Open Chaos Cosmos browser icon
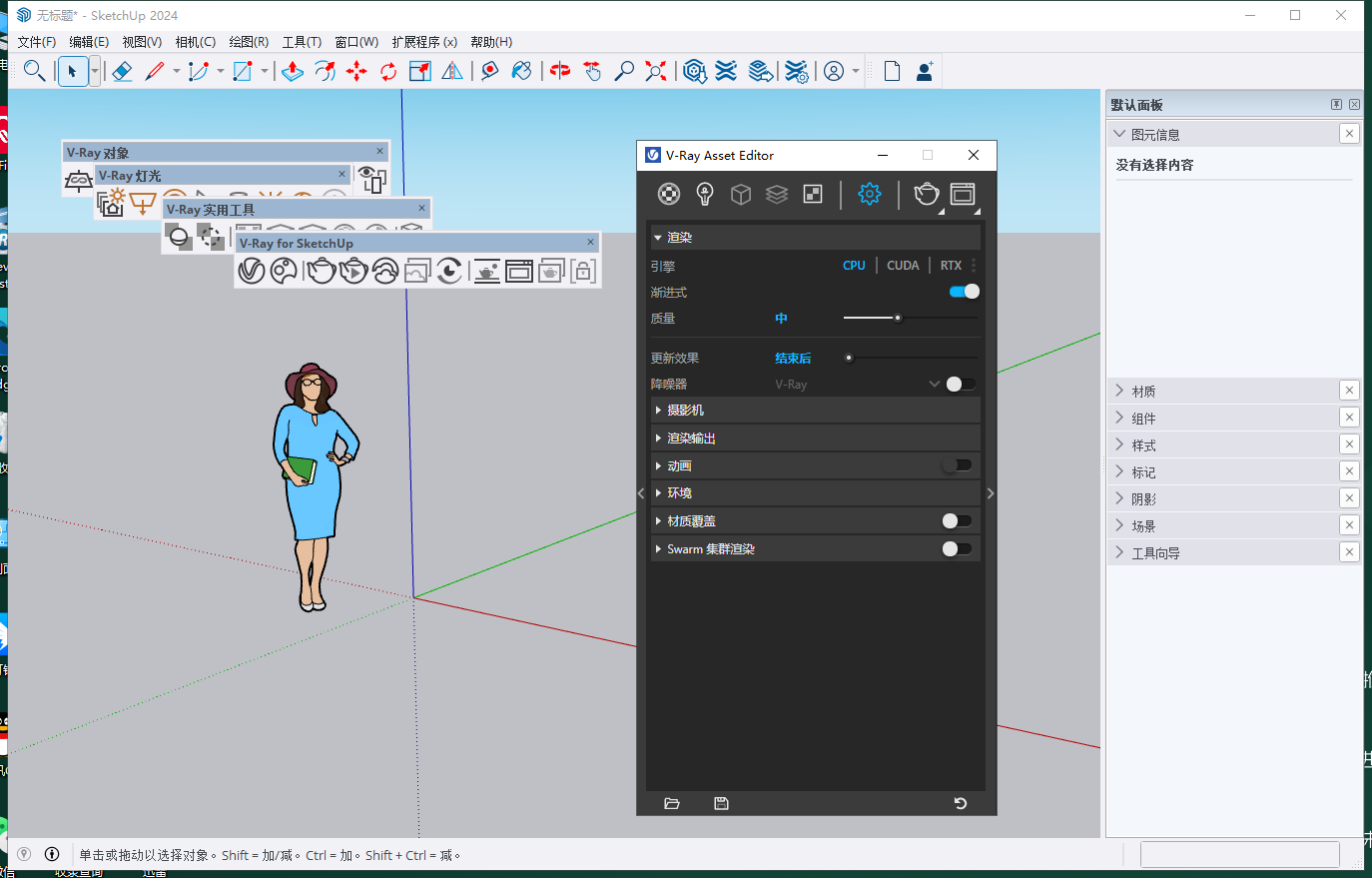 (x=285, y=270)
